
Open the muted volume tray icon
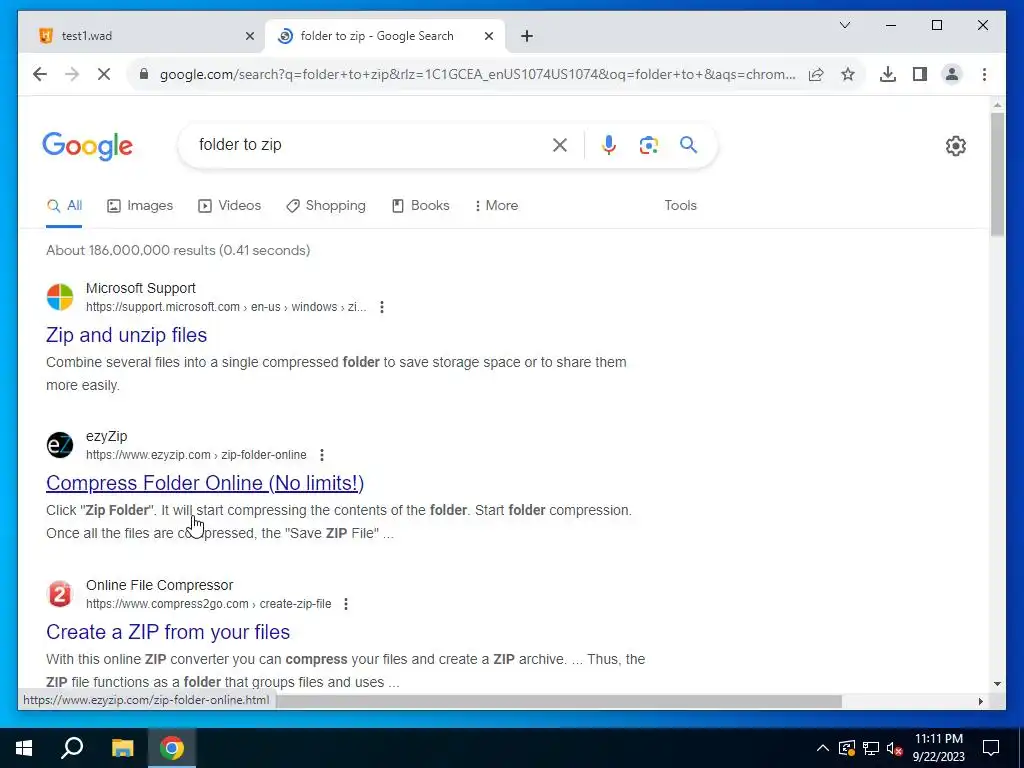tap(894, 748)
